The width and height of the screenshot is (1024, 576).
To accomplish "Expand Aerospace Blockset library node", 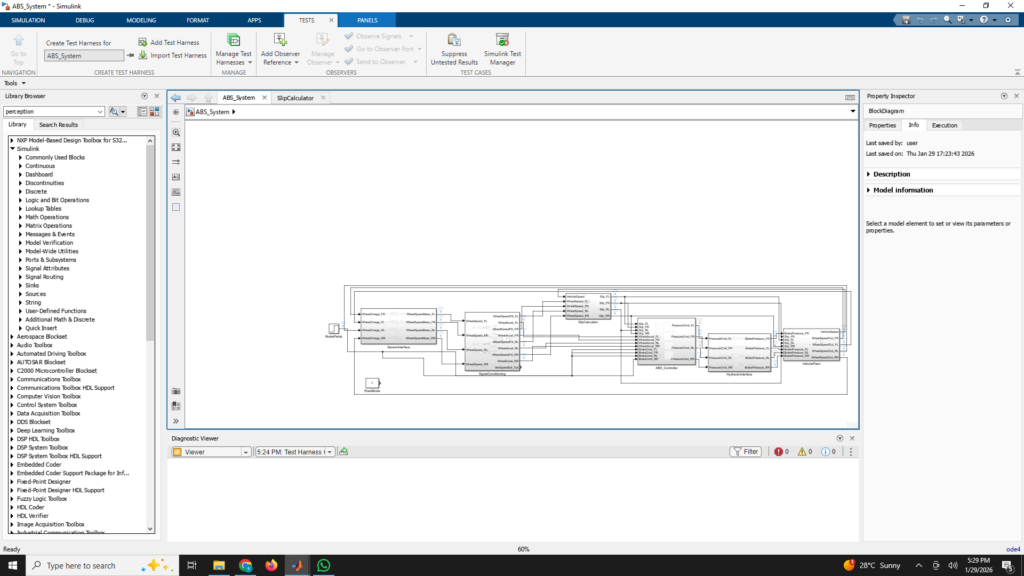I will [x=12, y=337].
